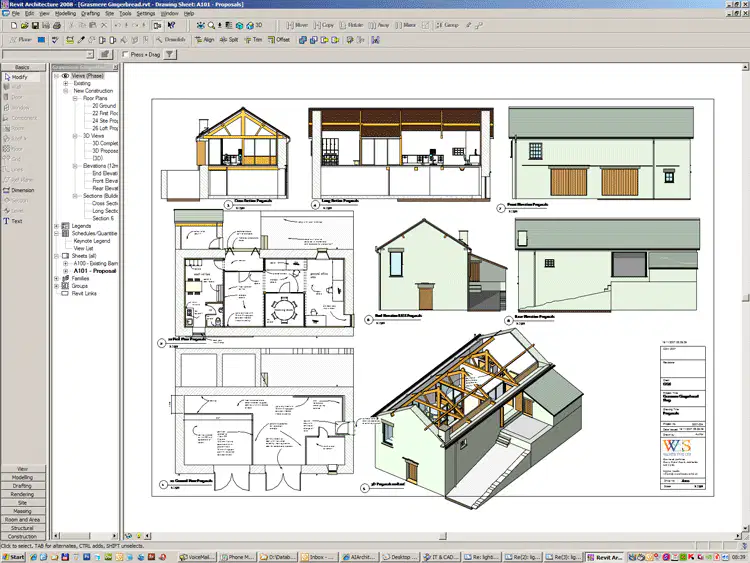The height and width of the screenshot is (563, 750).
Task: Open the Drafting menu
Action: (x=90, y=14)
